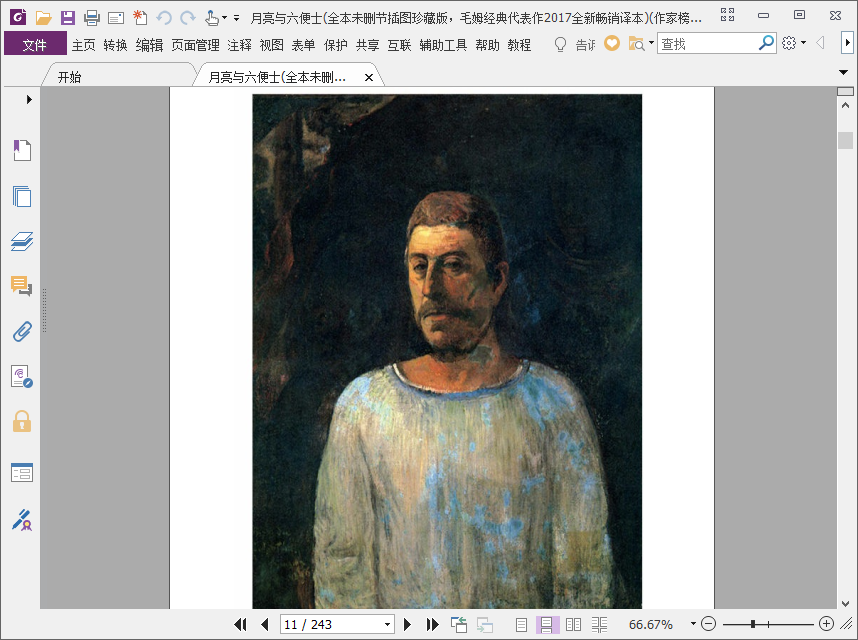The width and height of the screenshot is (858, 640).
Task: Zoom out with the minus button
Action: click(709, 624)
